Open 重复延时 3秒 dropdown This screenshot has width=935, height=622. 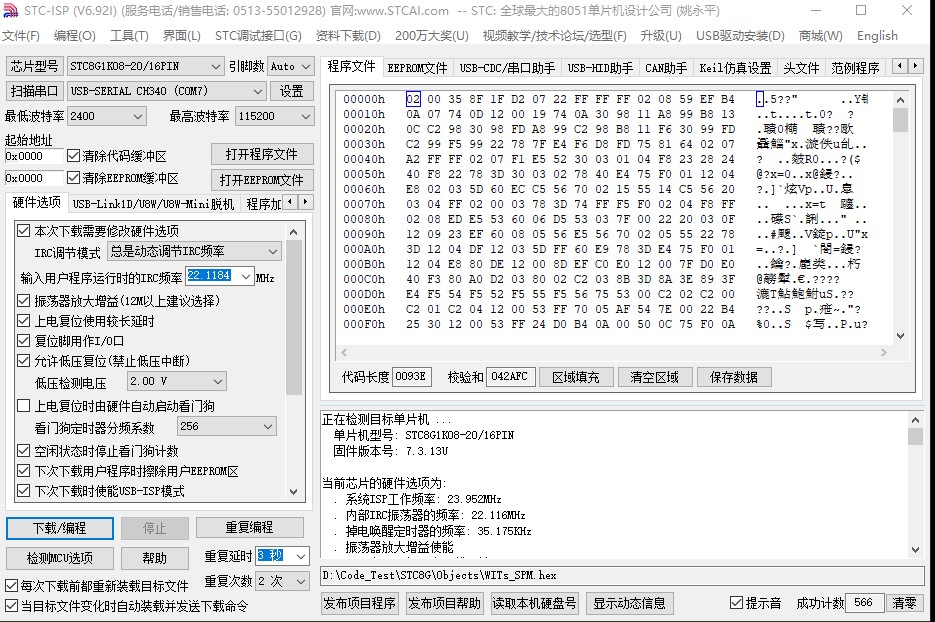click(x=301, y=556)
